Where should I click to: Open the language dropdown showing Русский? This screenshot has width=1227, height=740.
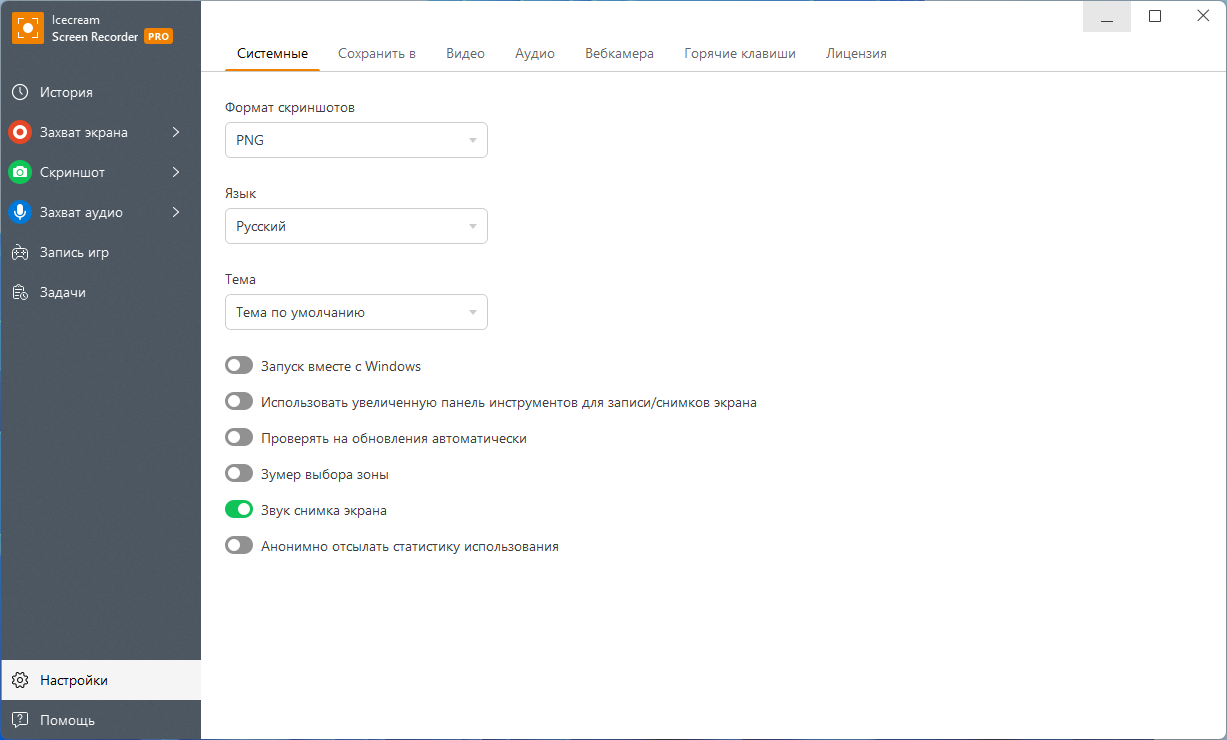(356, 226)
